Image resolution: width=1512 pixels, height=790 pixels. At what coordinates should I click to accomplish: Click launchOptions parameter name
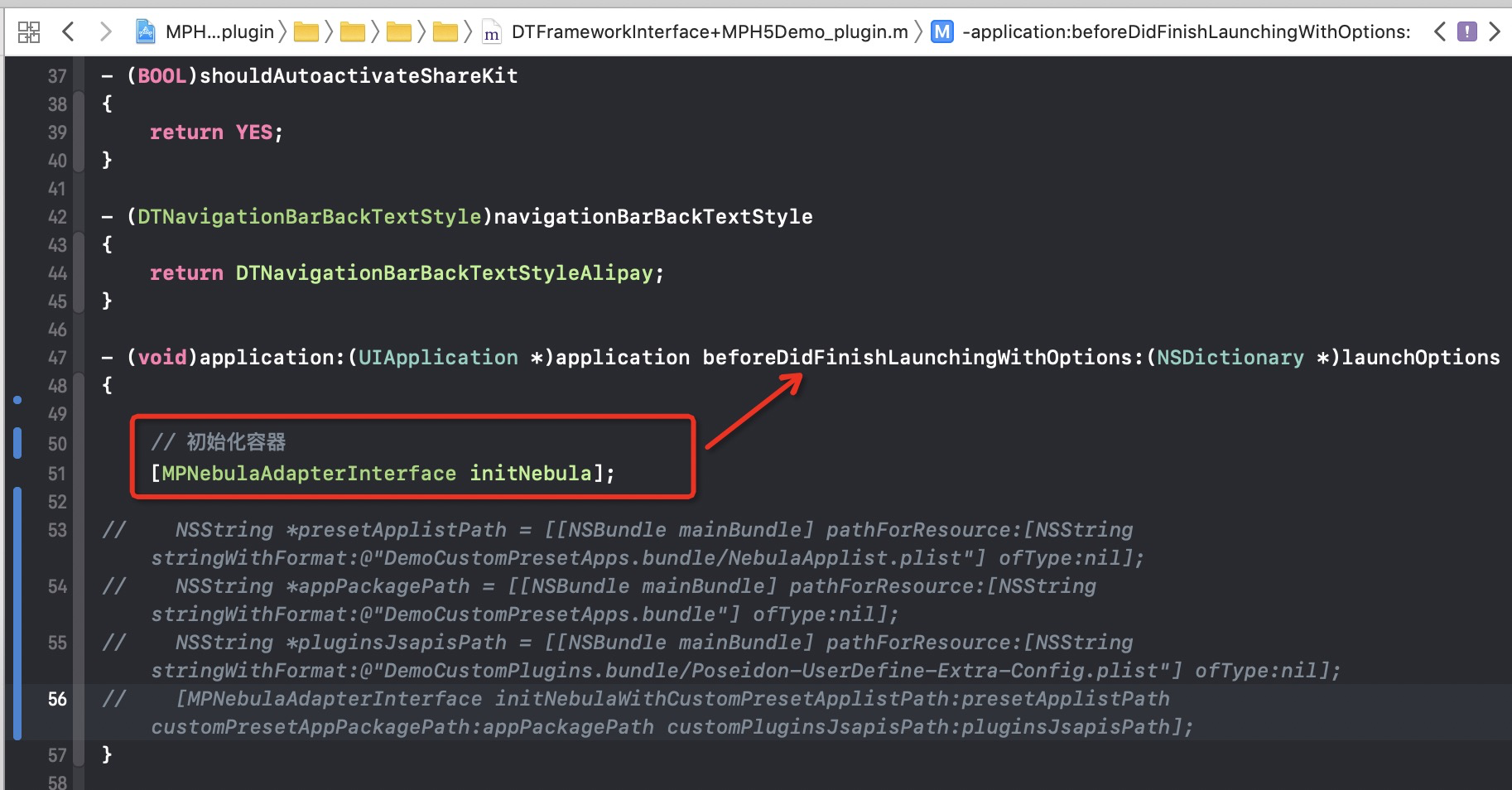[1421, 358]
